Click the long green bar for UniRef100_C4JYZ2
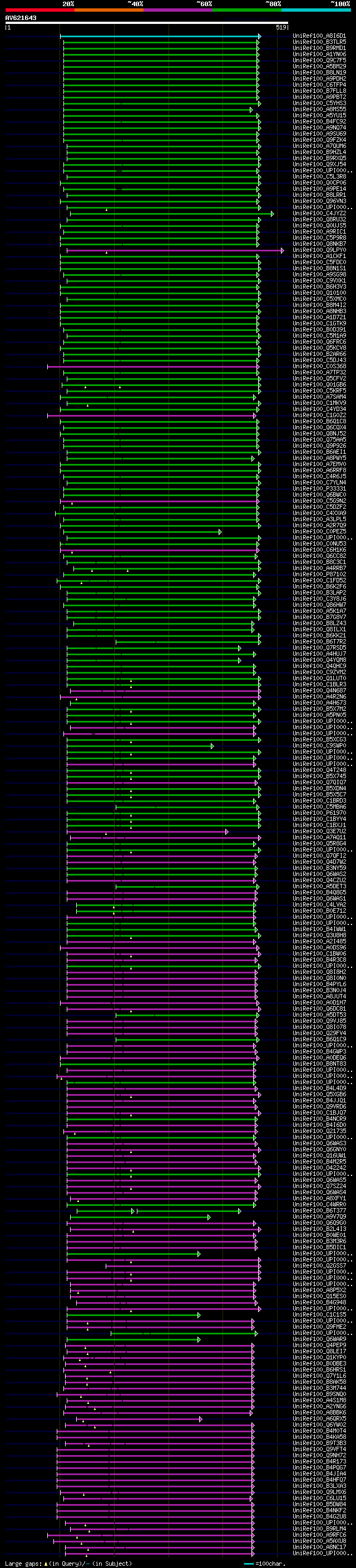 (172, 214)
